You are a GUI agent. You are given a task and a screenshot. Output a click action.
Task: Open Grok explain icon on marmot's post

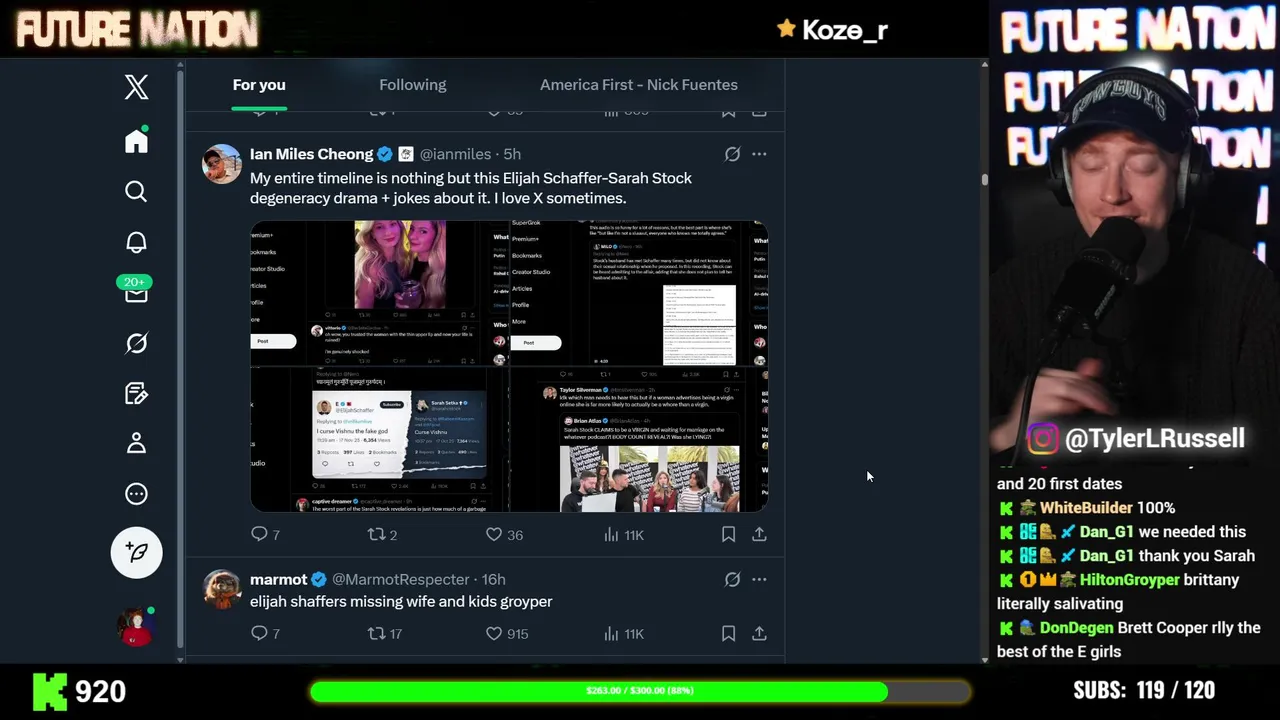click(732, 579)
